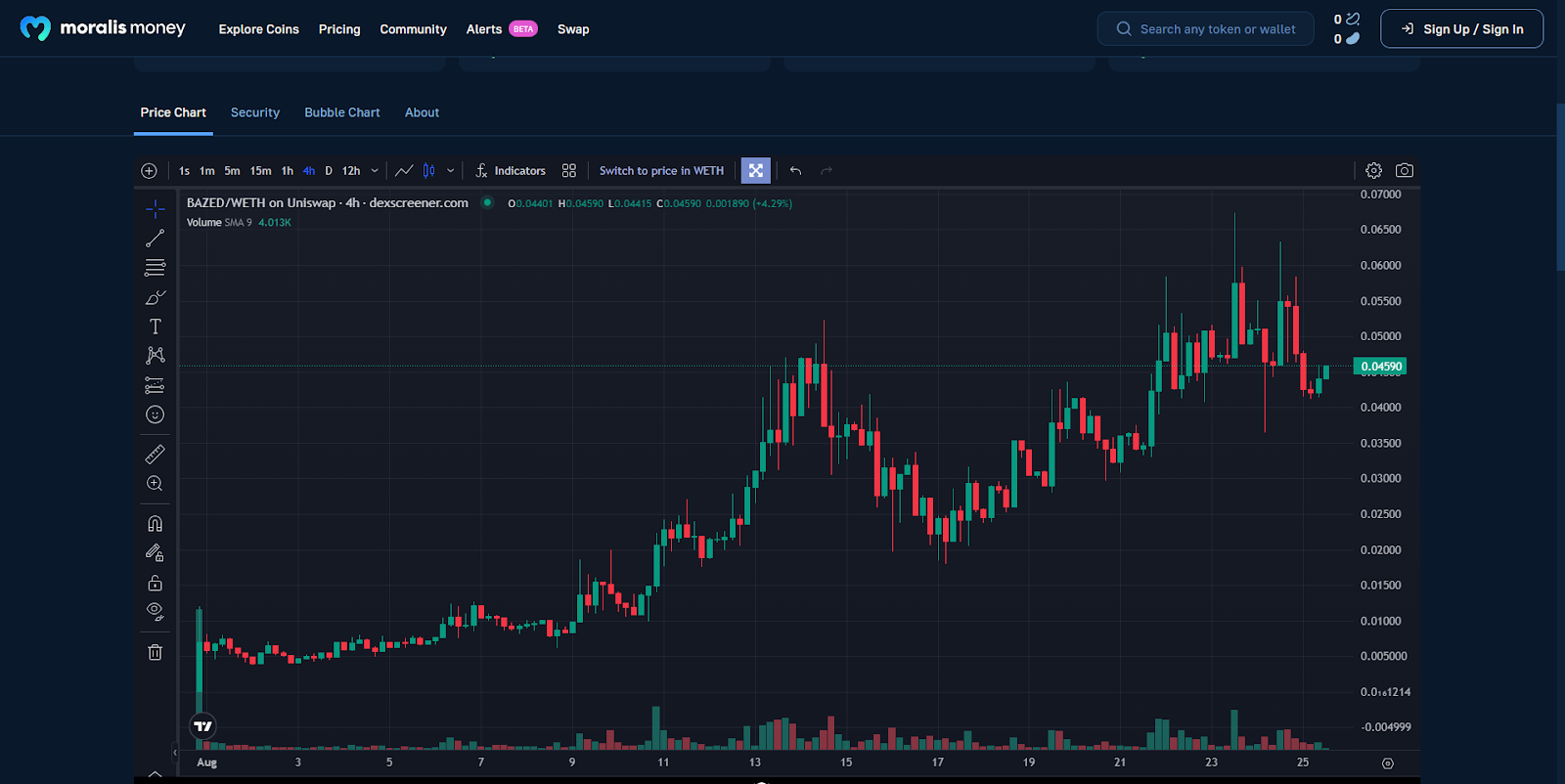Screen dimensions: 1565x784
Task: Open the compare or add symbol plus icon
Action: [149, 171]
